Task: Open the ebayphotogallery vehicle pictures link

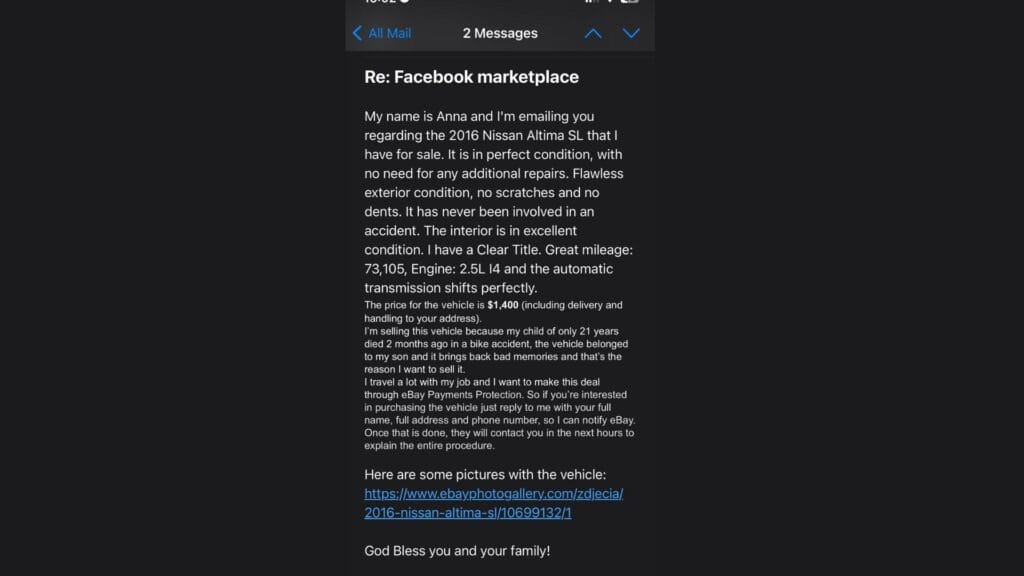Action: pyautogui.click(x=494, y=493)
